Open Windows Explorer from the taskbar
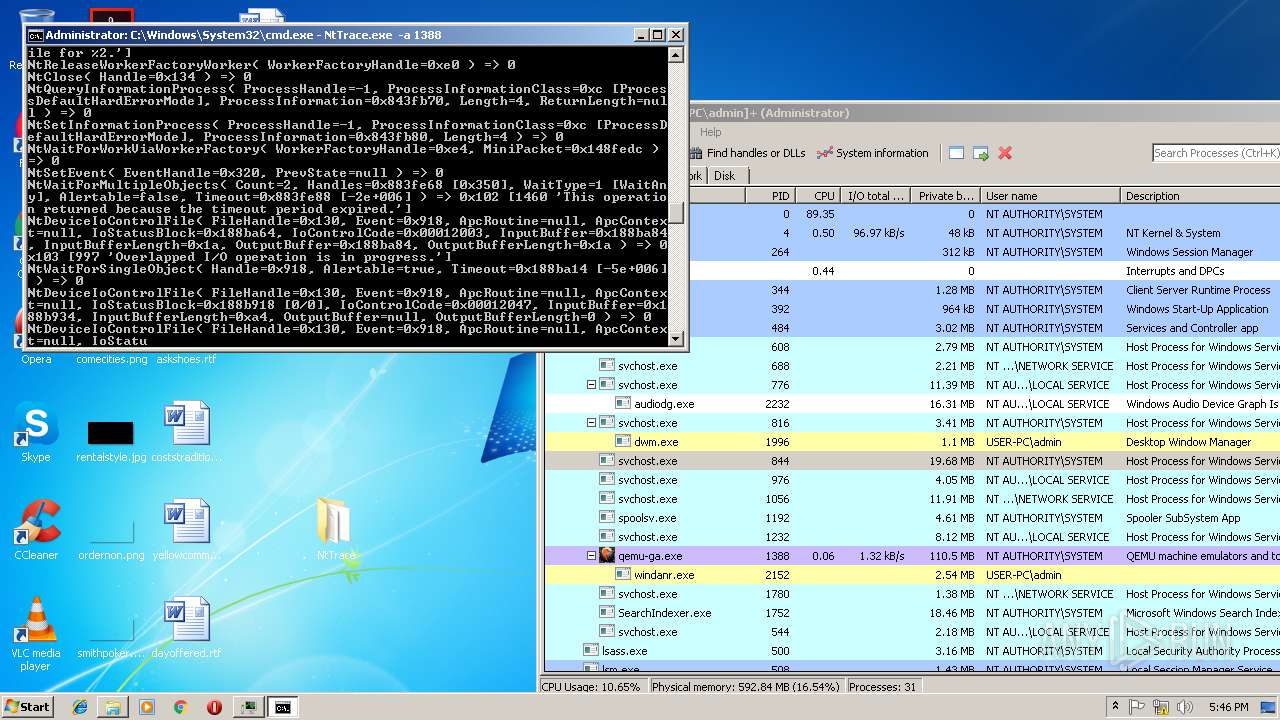Viewport: 1280px width, 720px height. click(113, 707)
